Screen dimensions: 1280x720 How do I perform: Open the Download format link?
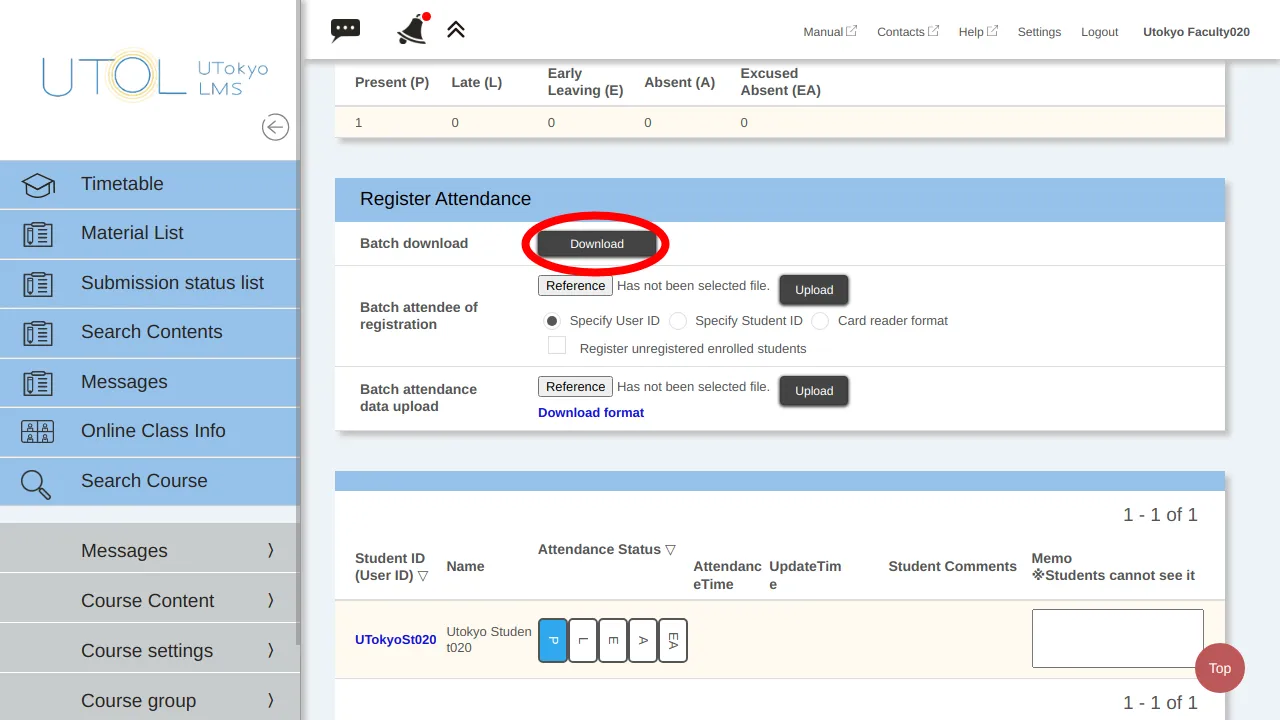point(591,412)
